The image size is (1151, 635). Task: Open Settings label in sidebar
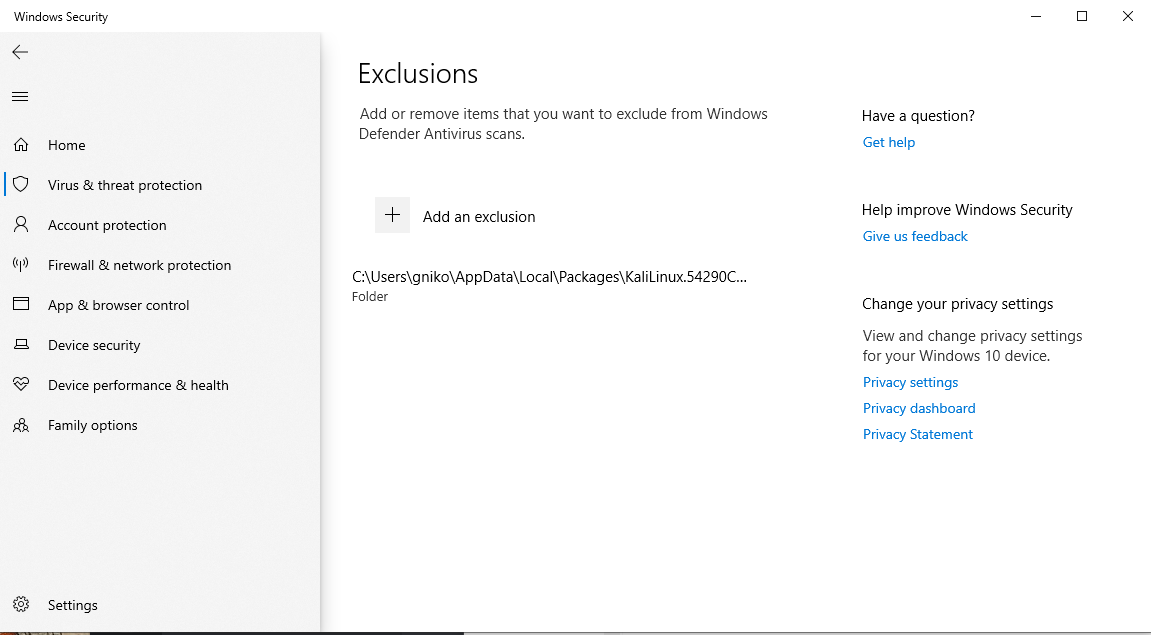[73, 605]
